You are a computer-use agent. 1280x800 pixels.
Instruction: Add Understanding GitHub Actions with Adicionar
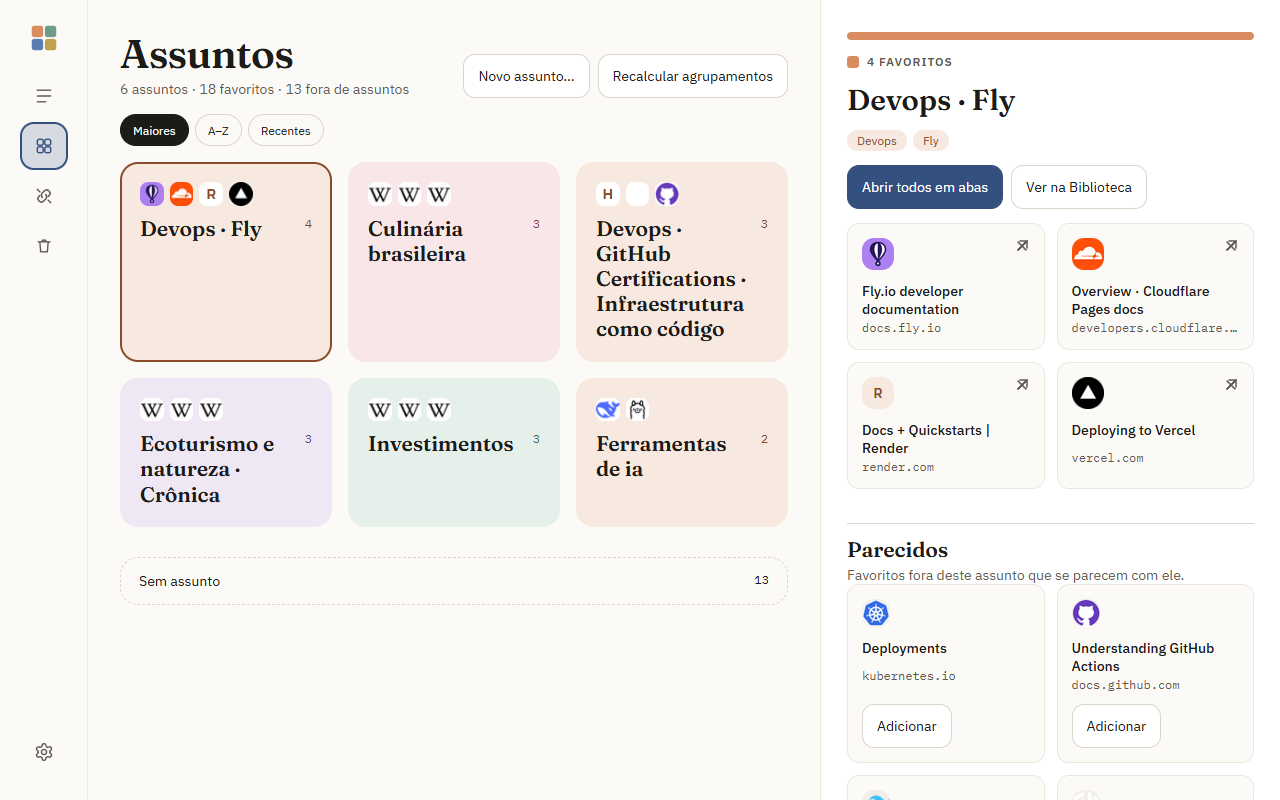tap(1116, 726)
